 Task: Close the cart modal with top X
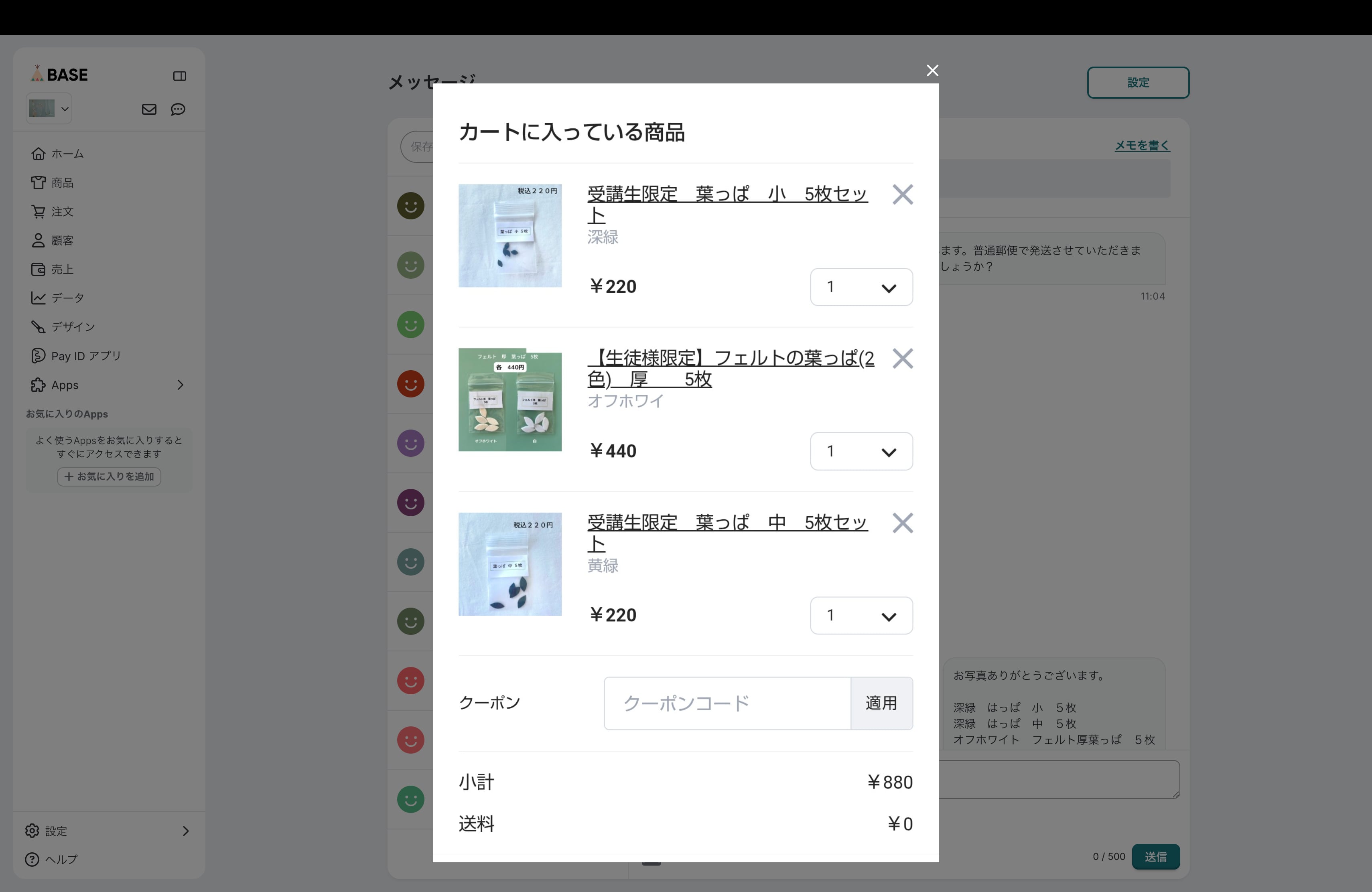[x=932, y=70]
